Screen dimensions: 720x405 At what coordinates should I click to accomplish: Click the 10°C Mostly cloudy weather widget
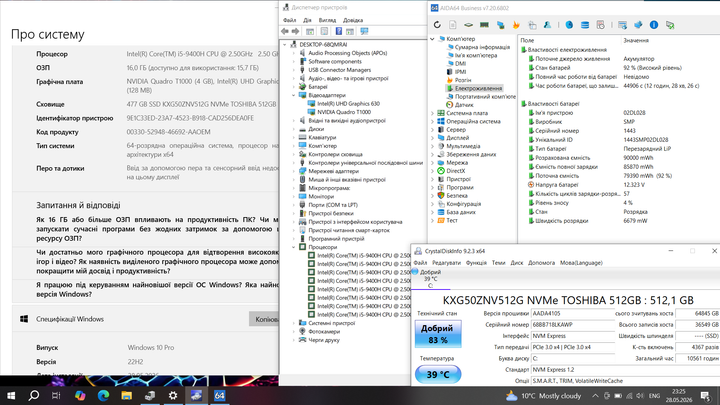pyautogui.click(x=543, y=395)
